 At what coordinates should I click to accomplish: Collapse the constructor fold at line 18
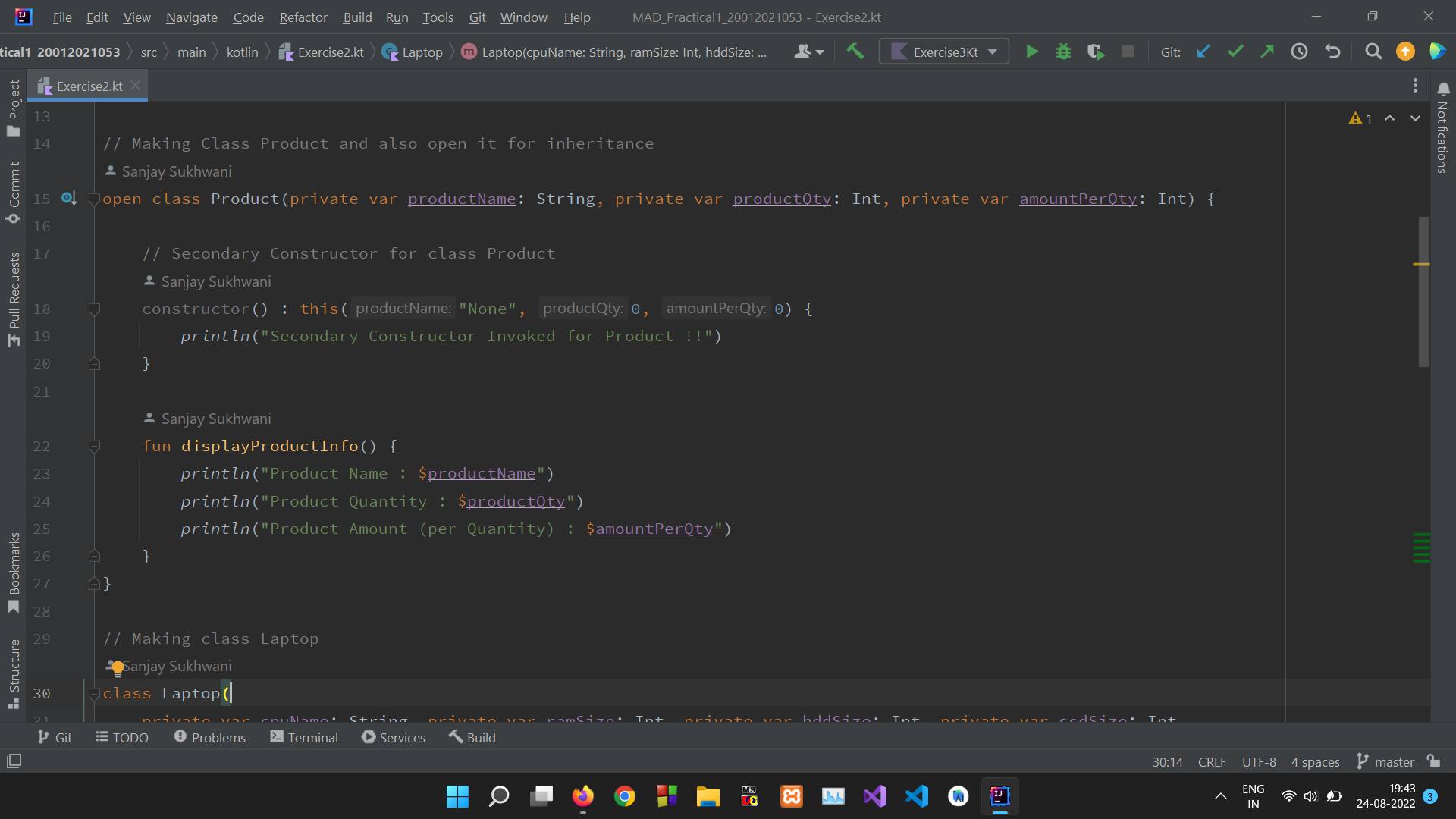click(x=94, y=309)
